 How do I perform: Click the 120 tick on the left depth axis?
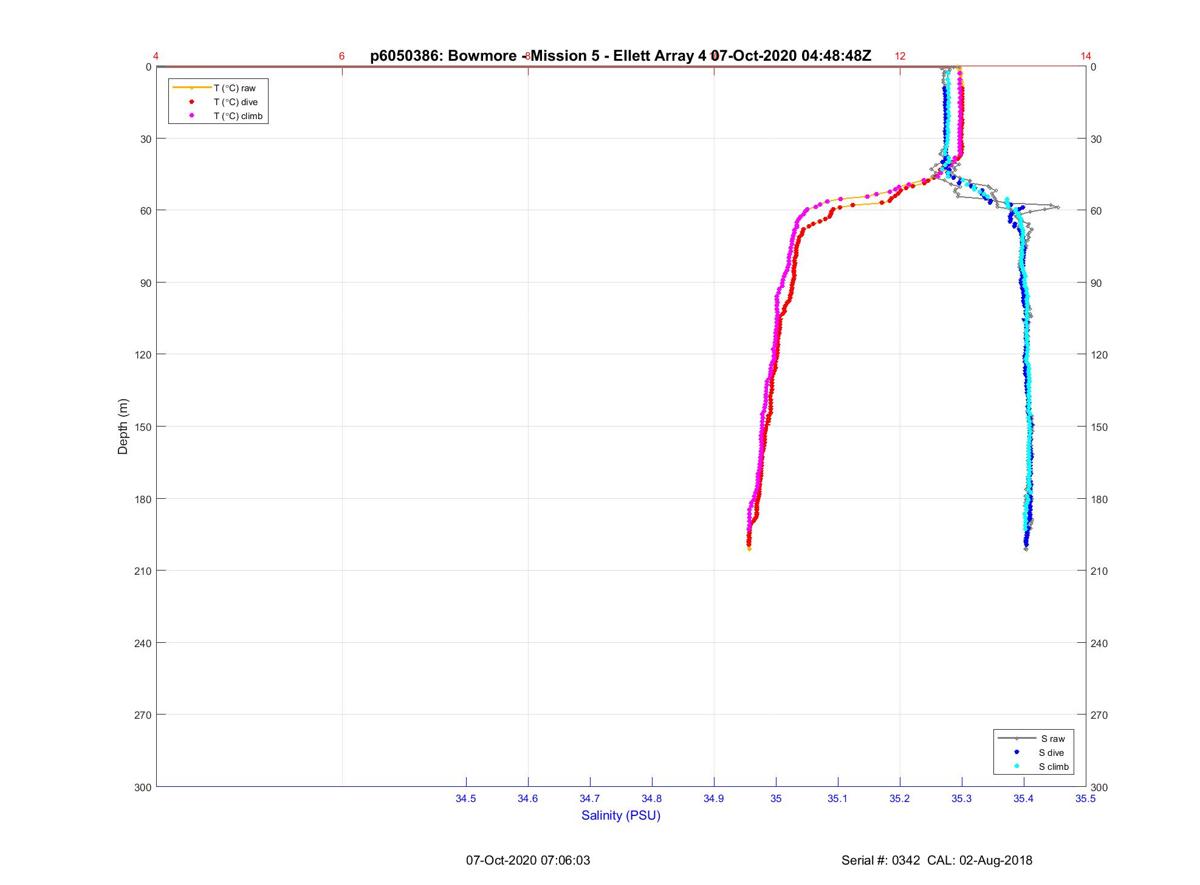(x=143, y=355)
